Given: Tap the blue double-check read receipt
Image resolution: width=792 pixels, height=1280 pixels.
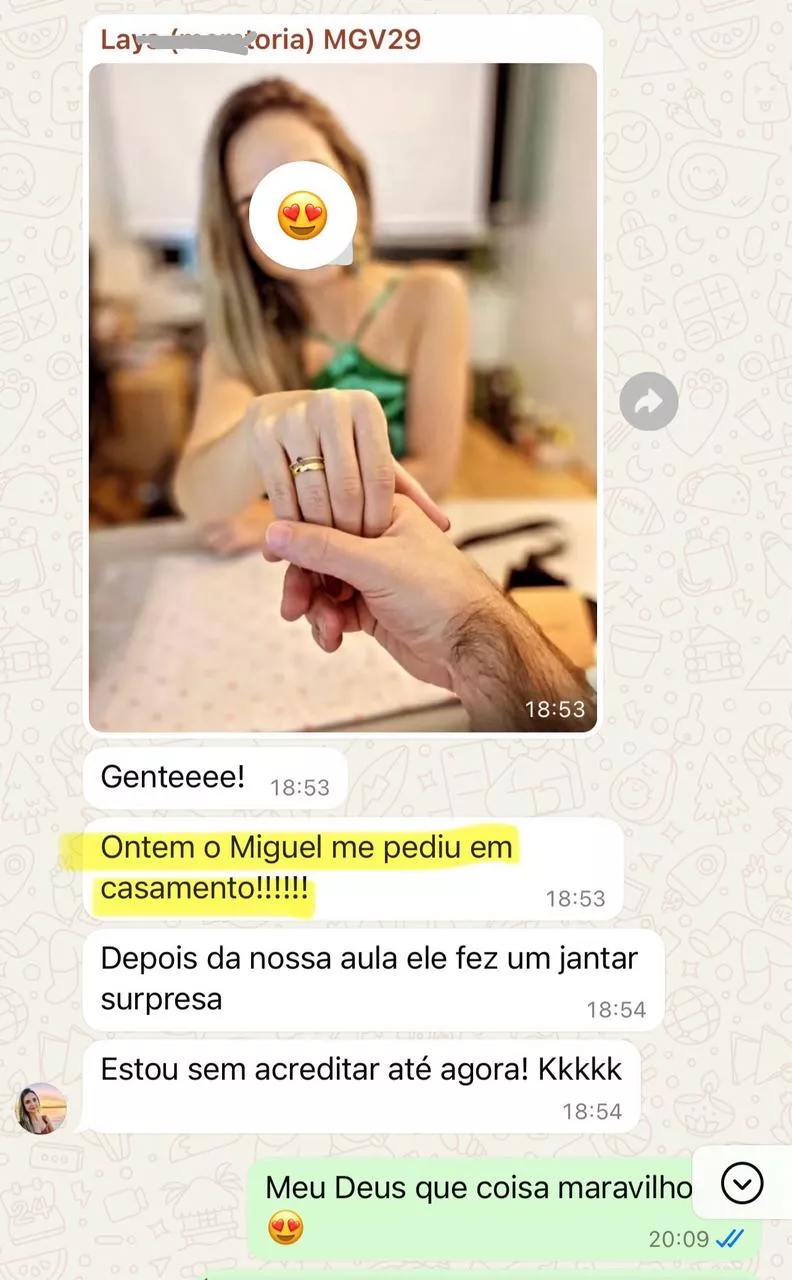Looking at the screenshot, I should coord(731,1239).
